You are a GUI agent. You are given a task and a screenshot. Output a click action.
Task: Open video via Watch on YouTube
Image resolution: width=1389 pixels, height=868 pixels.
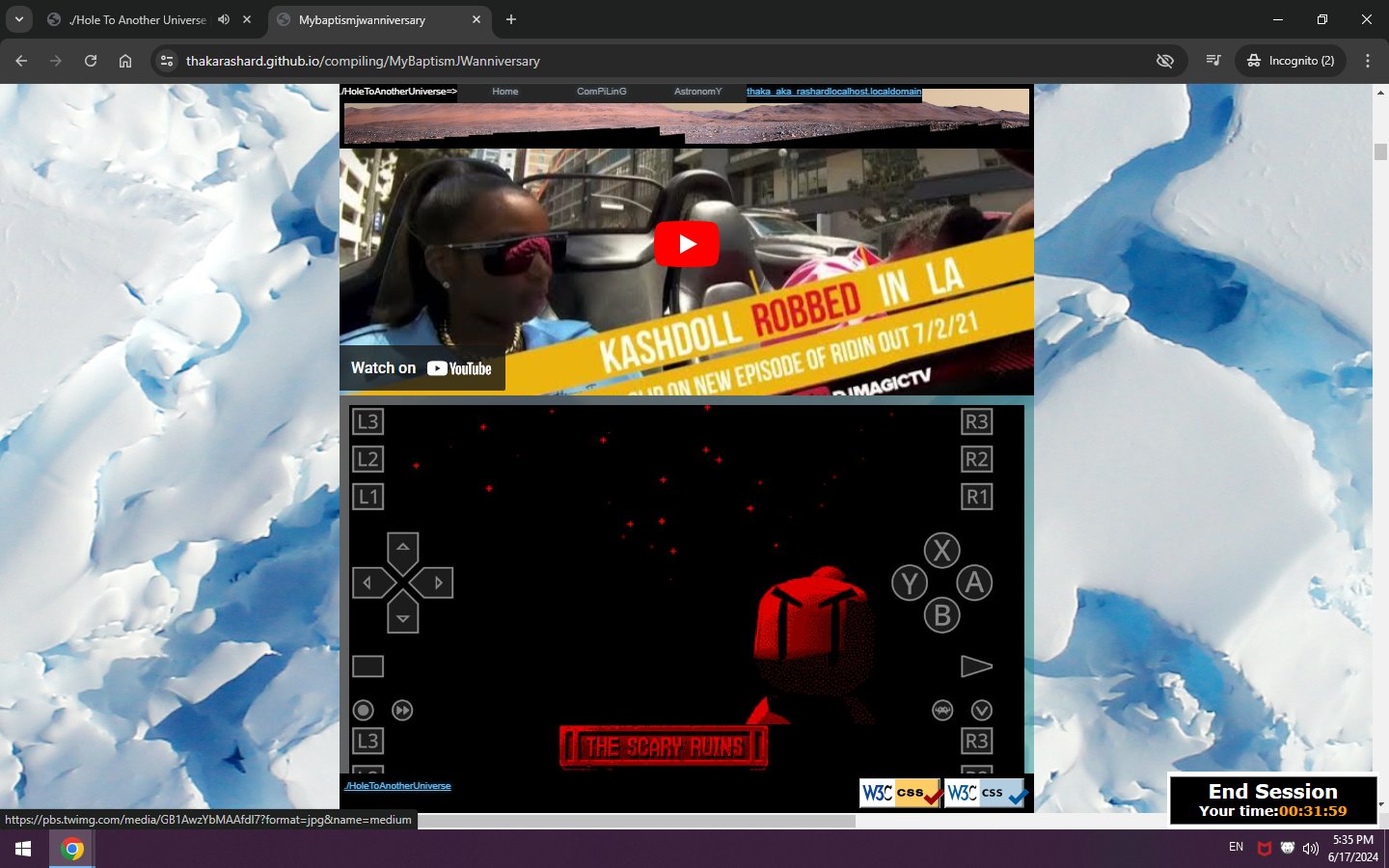pyautogui.click(x=422, y=368)
